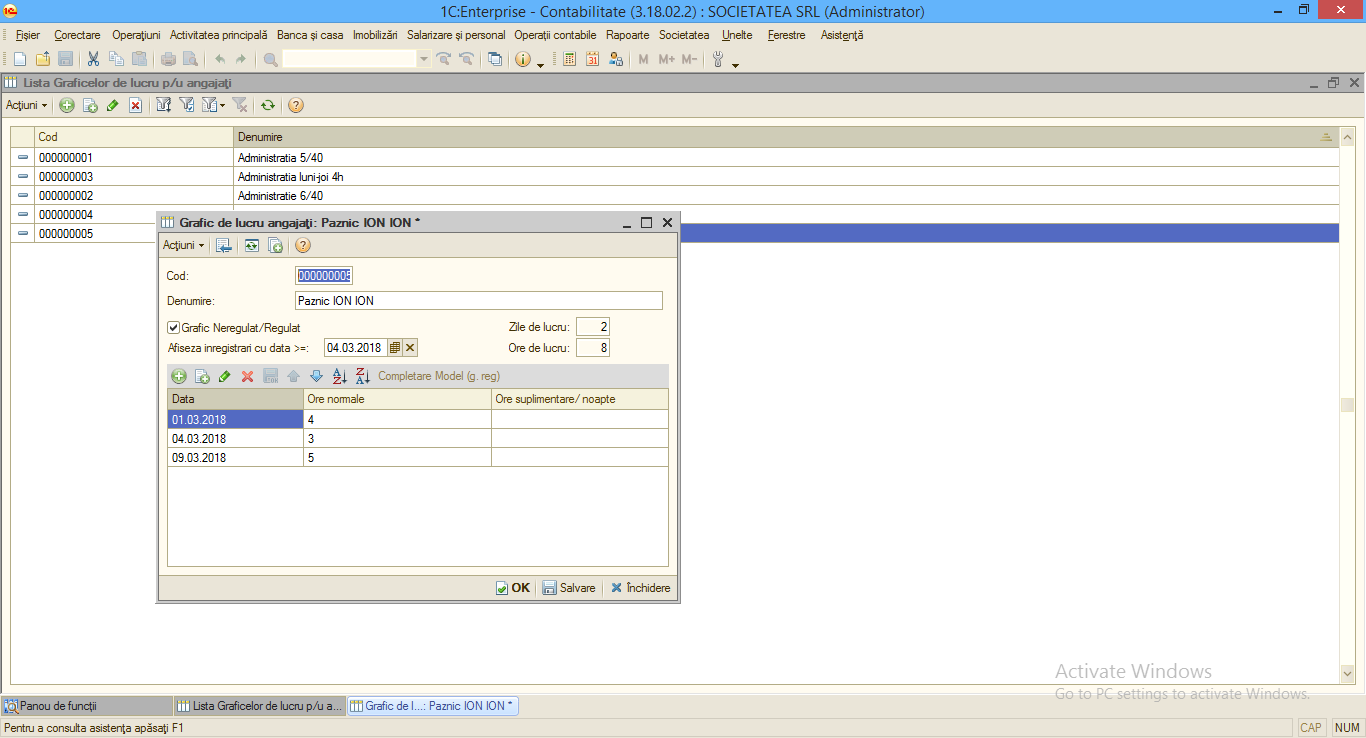1366x738 pixels.
Task: Delete selected row with red X icon
Action: click(247, 376)
